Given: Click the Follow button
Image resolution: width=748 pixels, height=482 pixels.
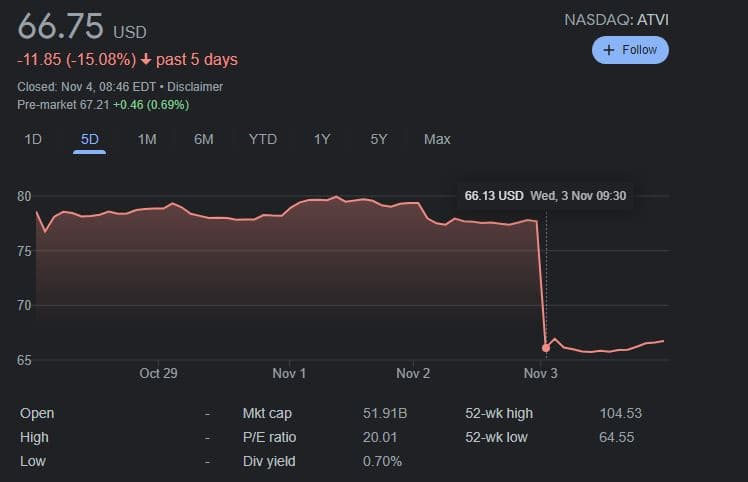Looking at the screenshot, I should click(630, 50).
